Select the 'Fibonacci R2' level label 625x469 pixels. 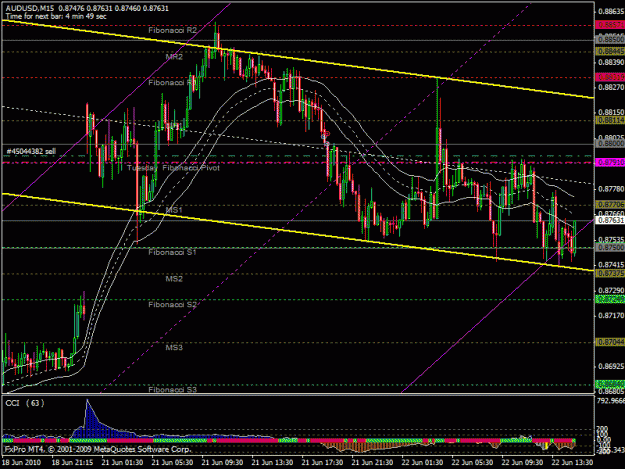[x=173, y=30]
